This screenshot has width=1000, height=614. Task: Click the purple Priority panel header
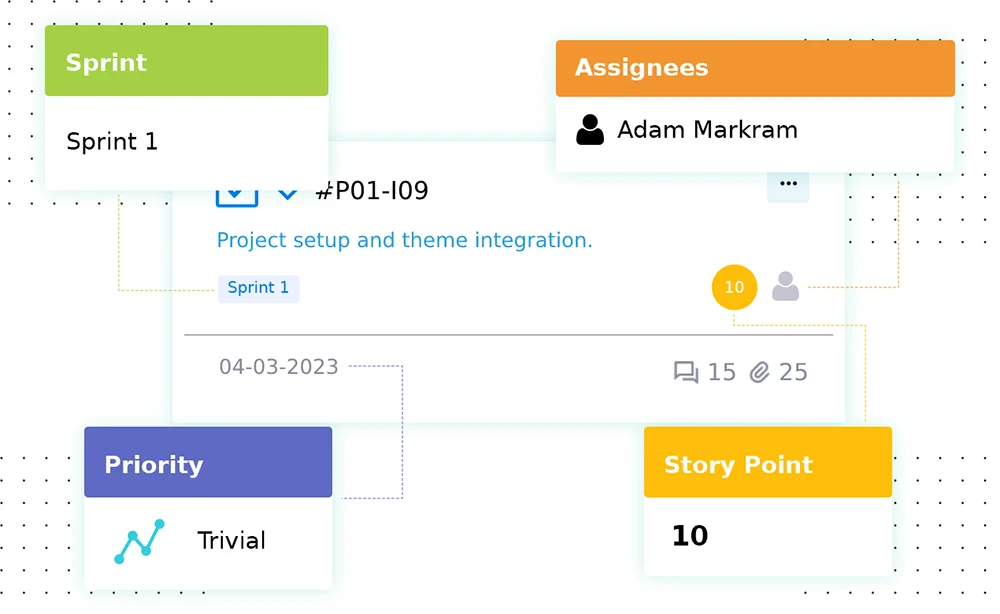(x=208, y=464)
